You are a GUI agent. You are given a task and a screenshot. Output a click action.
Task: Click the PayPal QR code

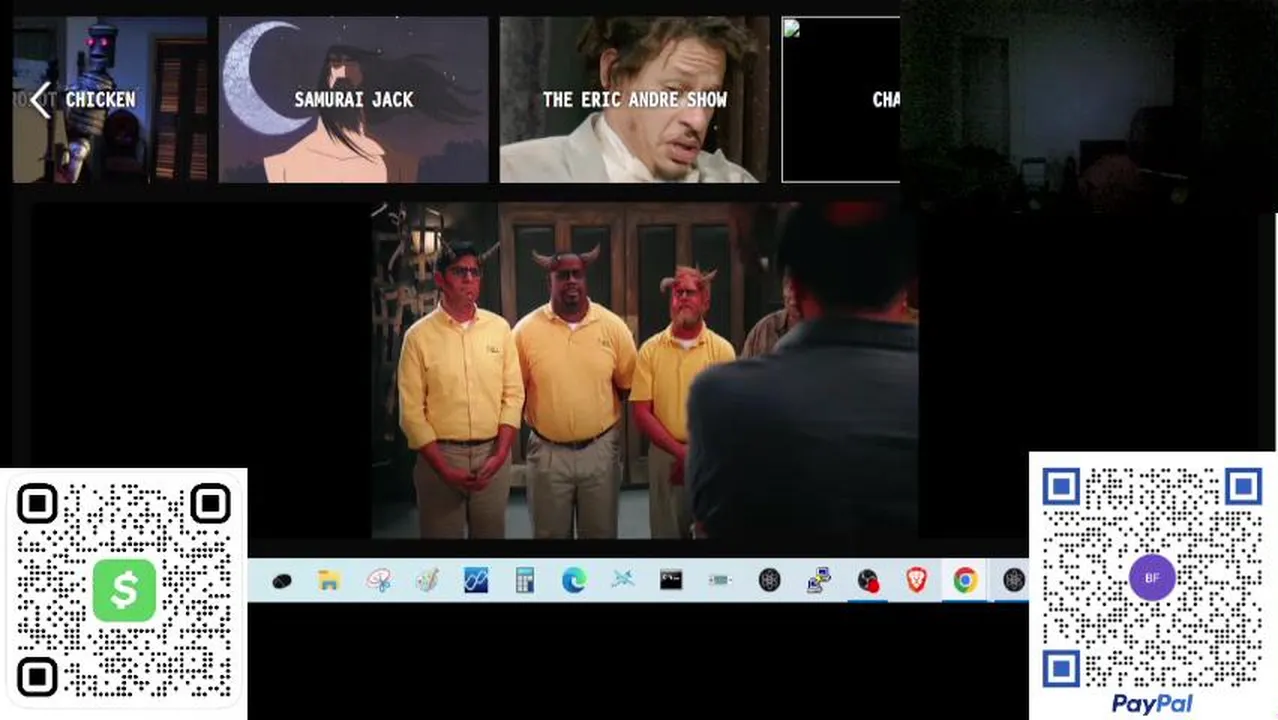point(1152,578)
